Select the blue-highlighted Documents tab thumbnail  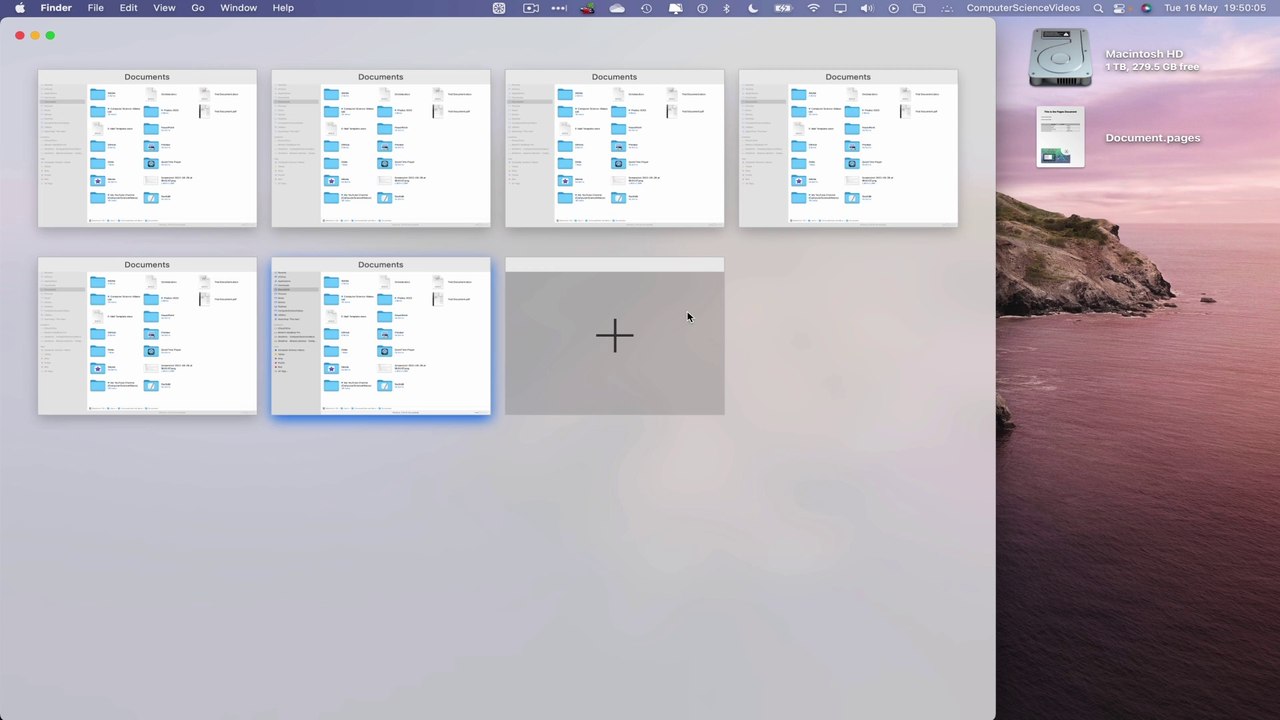coord(381,336)
